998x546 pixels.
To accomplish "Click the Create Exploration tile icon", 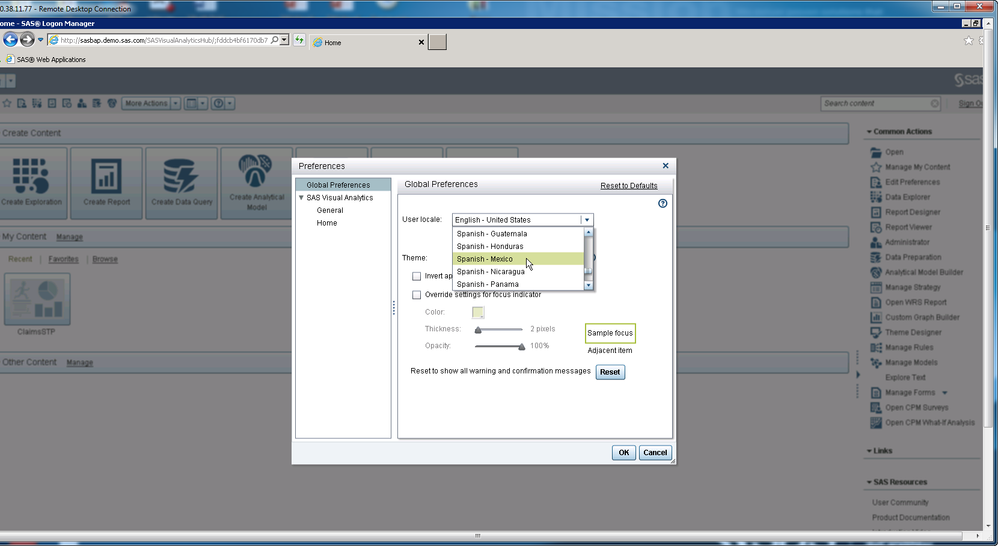I will tap(31, 176).
